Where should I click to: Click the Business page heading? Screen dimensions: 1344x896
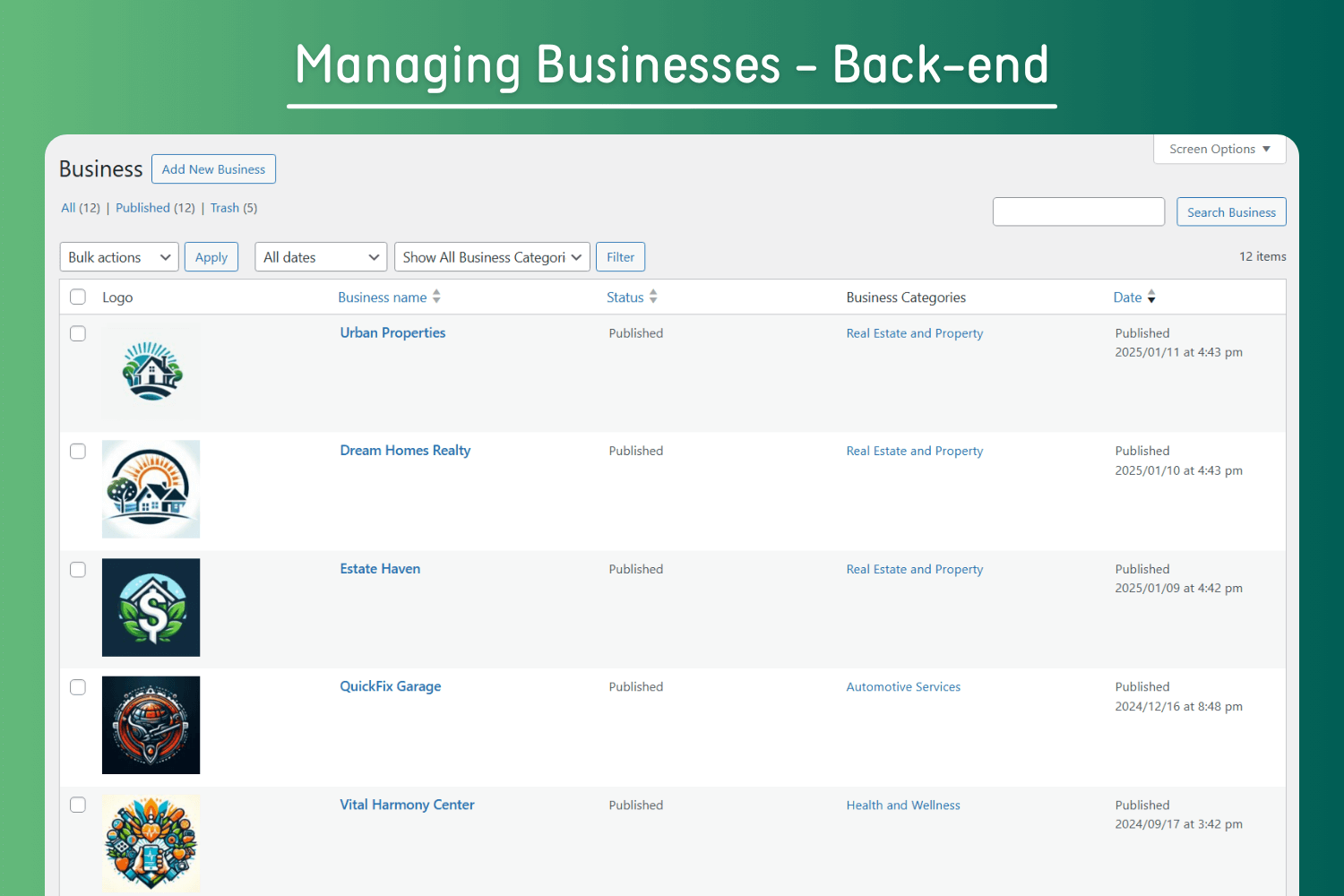pos(101,169)
